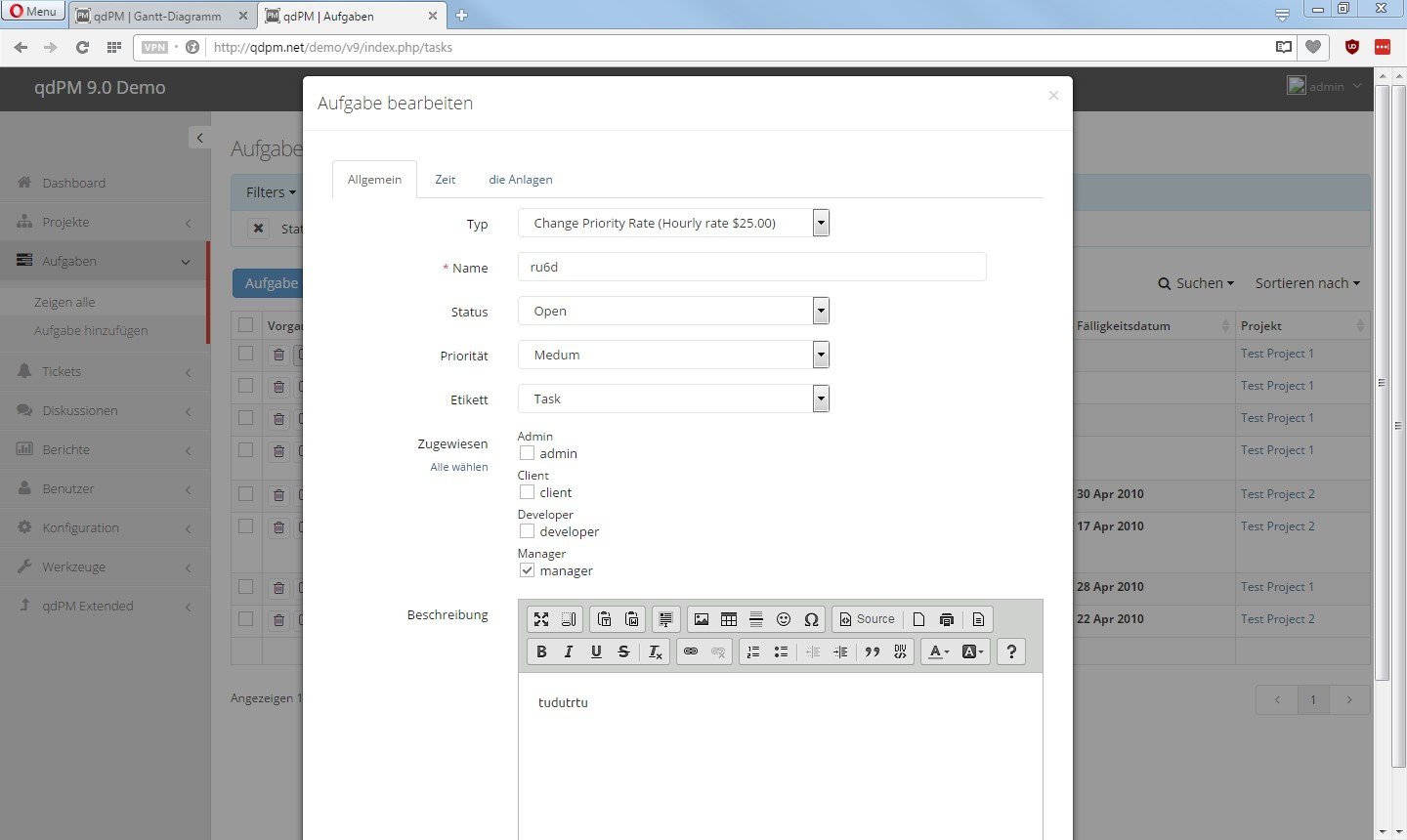Click the Alle wählen link

(459, 467)
